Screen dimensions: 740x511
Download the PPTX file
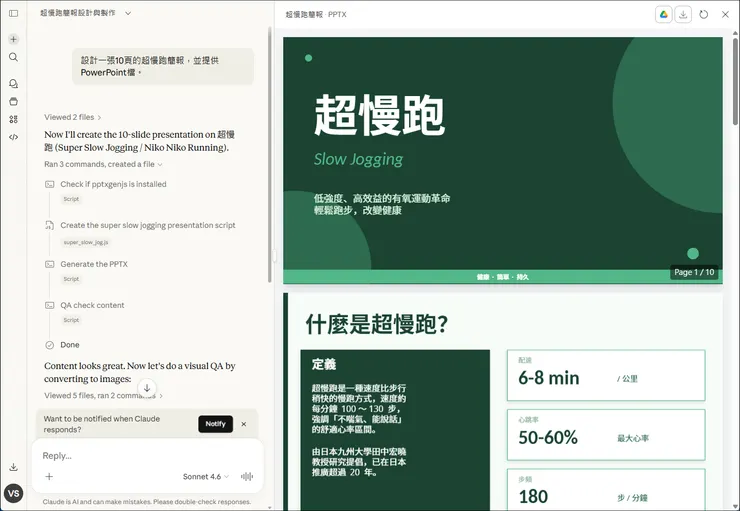[683, 15]
